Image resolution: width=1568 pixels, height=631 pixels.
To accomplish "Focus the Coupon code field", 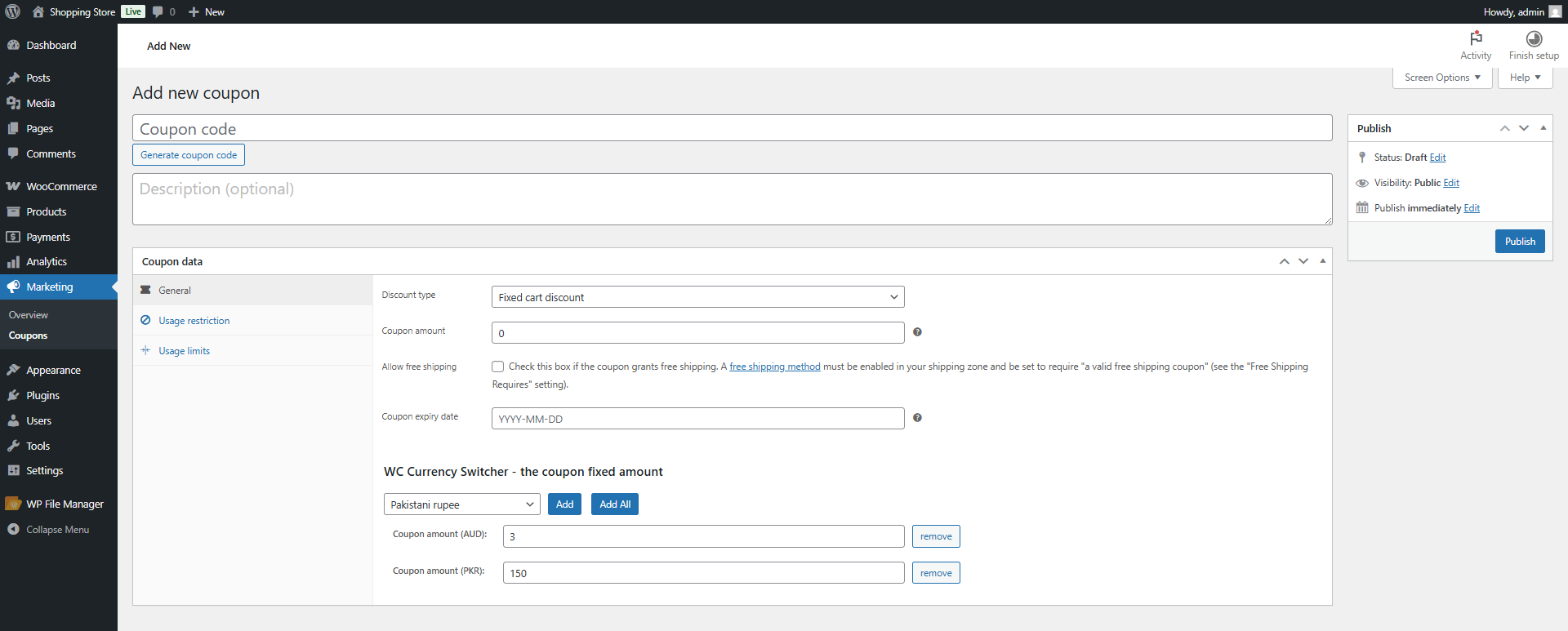I will tap(733, 128).
